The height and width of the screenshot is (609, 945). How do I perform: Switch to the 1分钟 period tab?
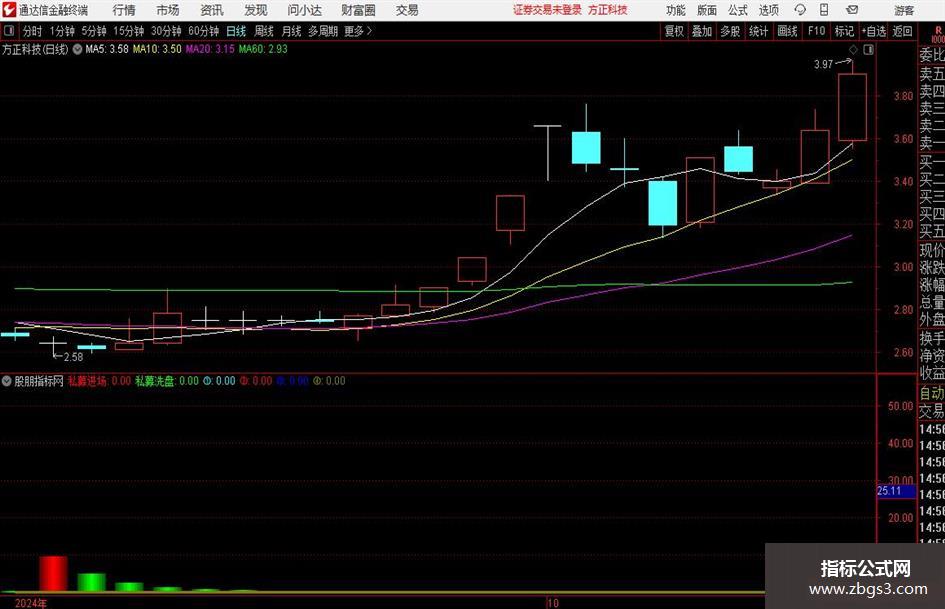(61, 31)
